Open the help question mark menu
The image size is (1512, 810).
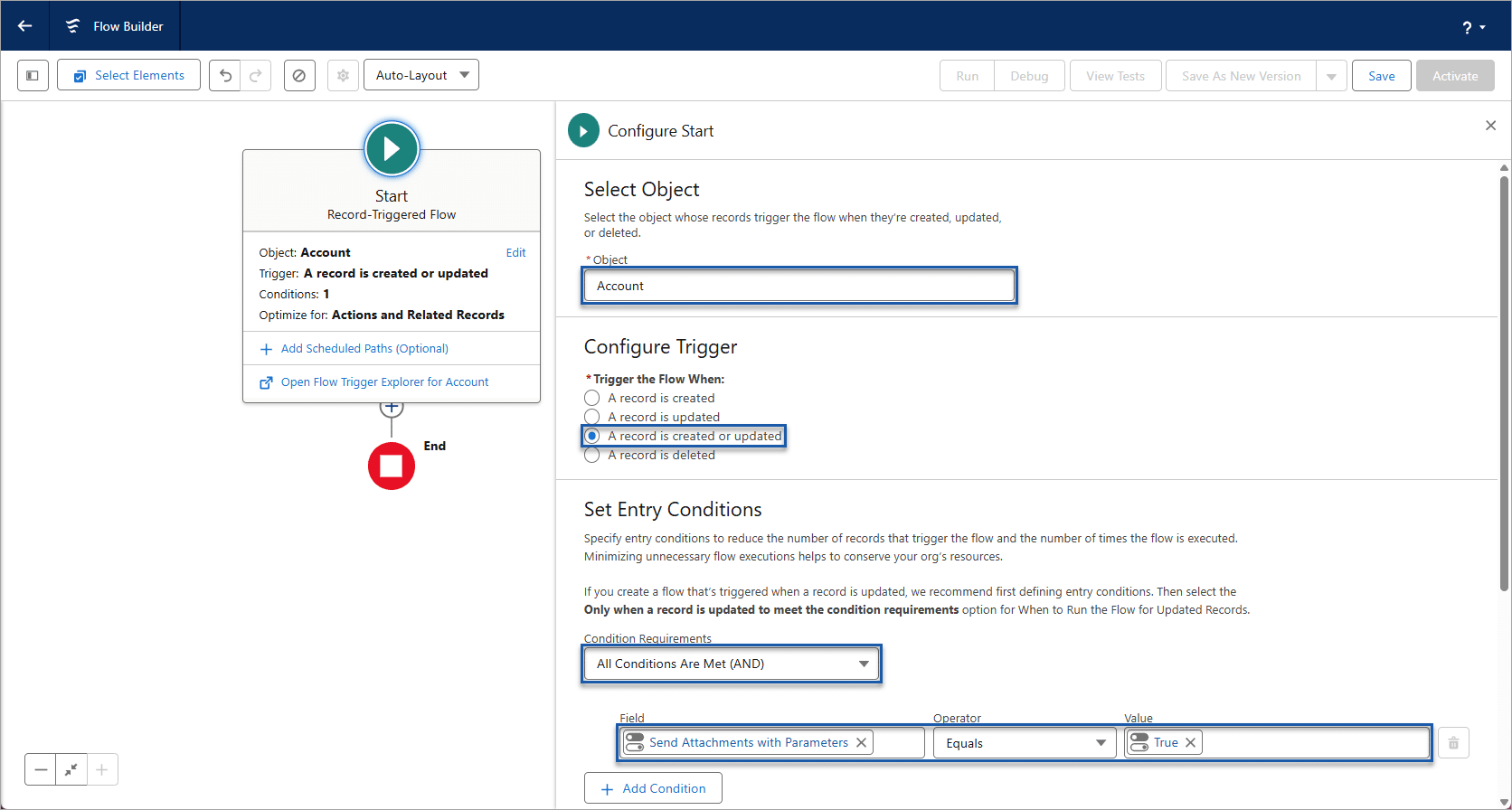coord(1473,27)
